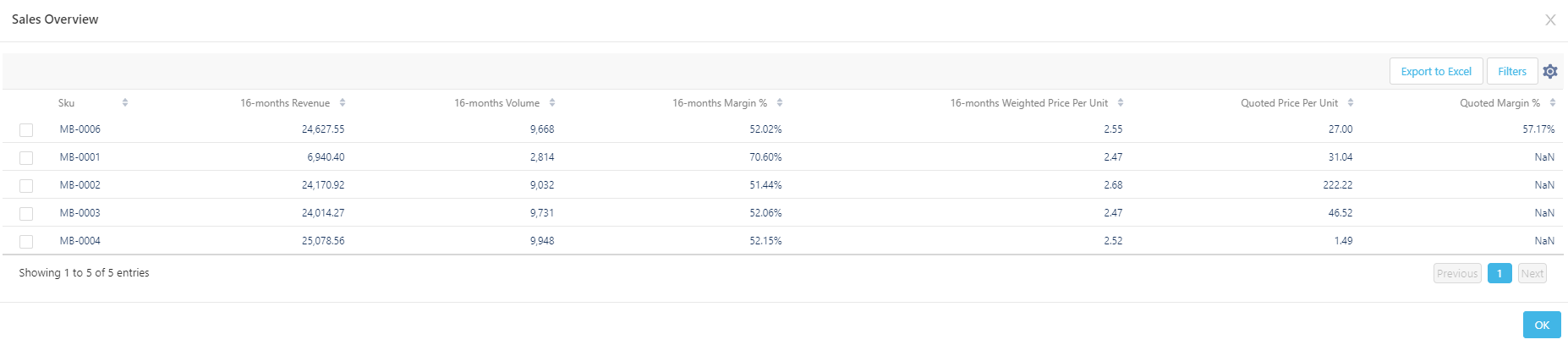Close the Sales Overview dialog
The image size is (1568, 345).
1549,20
